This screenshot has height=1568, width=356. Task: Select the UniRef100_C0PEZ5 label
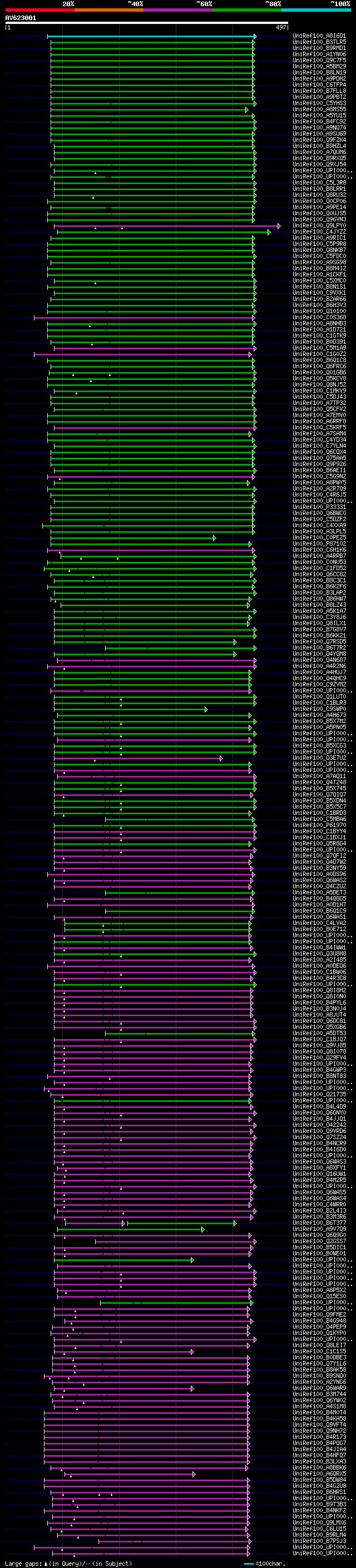(319, 537)
